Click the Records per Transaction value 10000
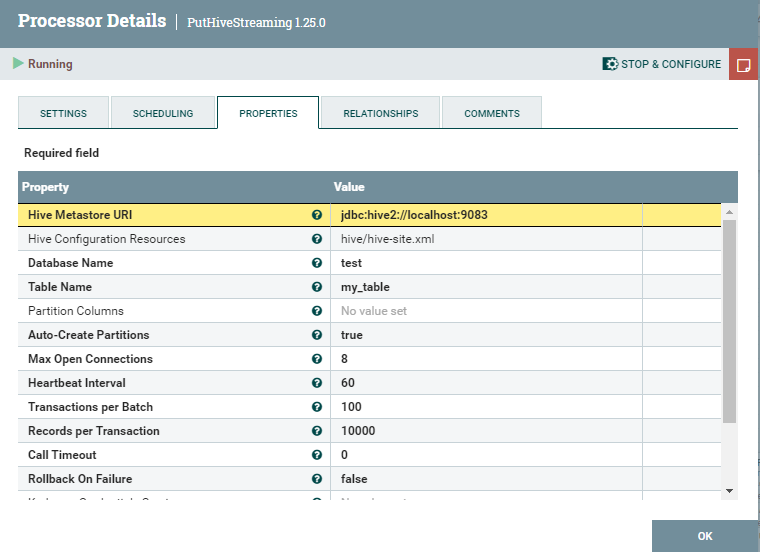 (358, 431)
